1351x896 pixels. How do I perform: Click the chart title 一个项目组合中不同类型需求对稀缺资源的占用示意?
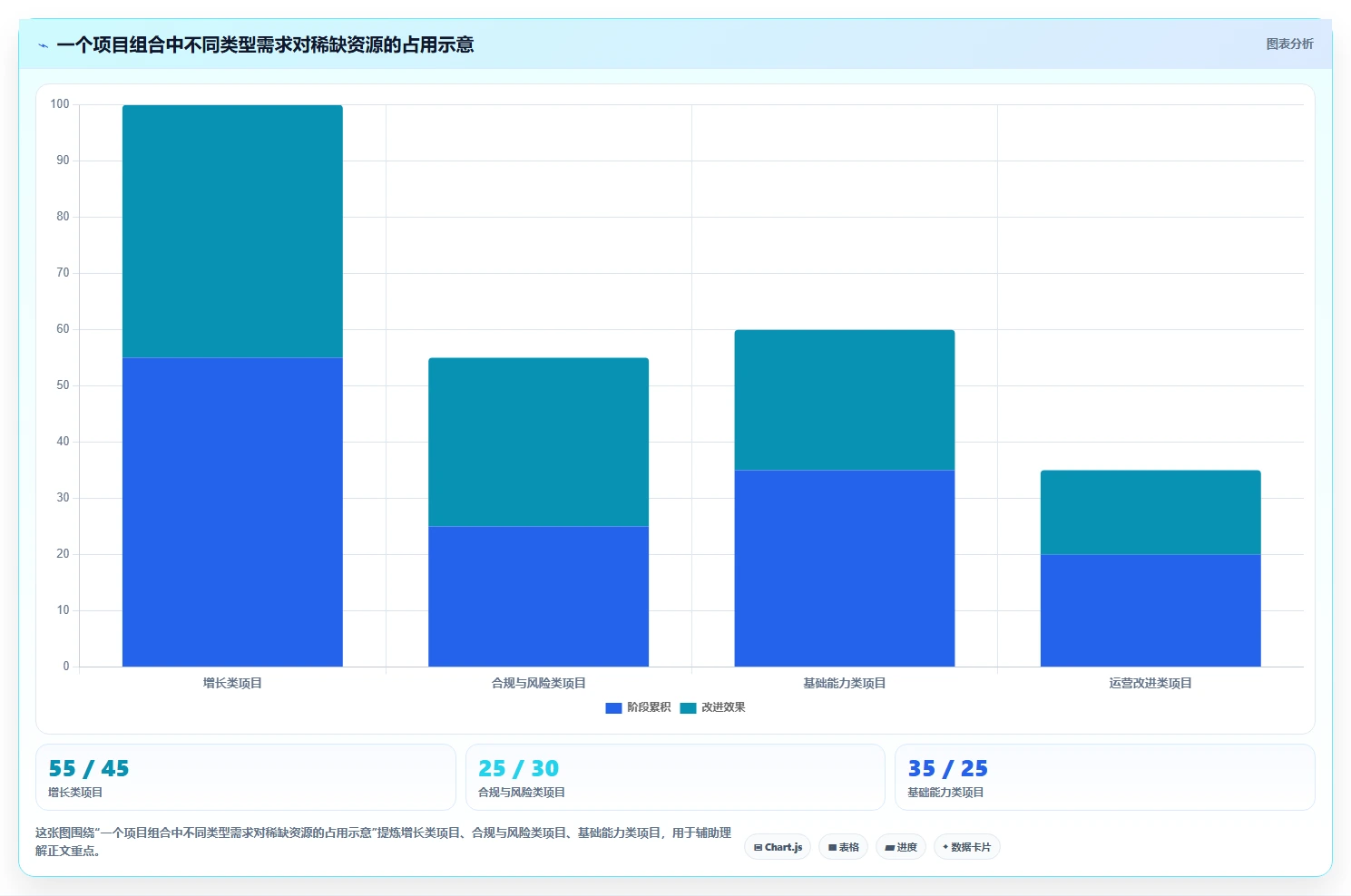(265, 44)
